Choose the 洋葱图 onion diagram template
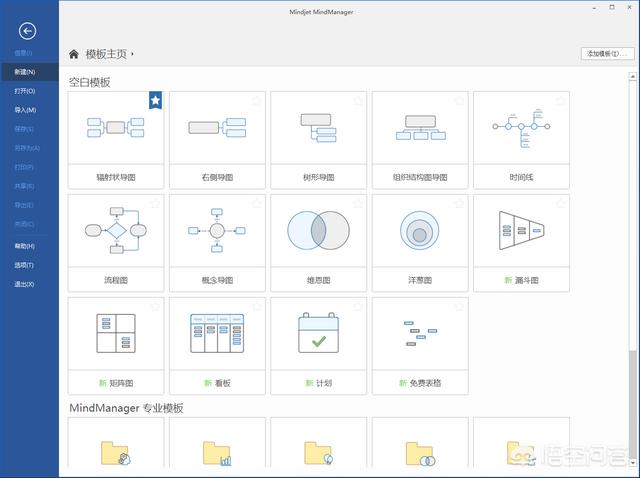640x478 pixels. coord(420,243)
